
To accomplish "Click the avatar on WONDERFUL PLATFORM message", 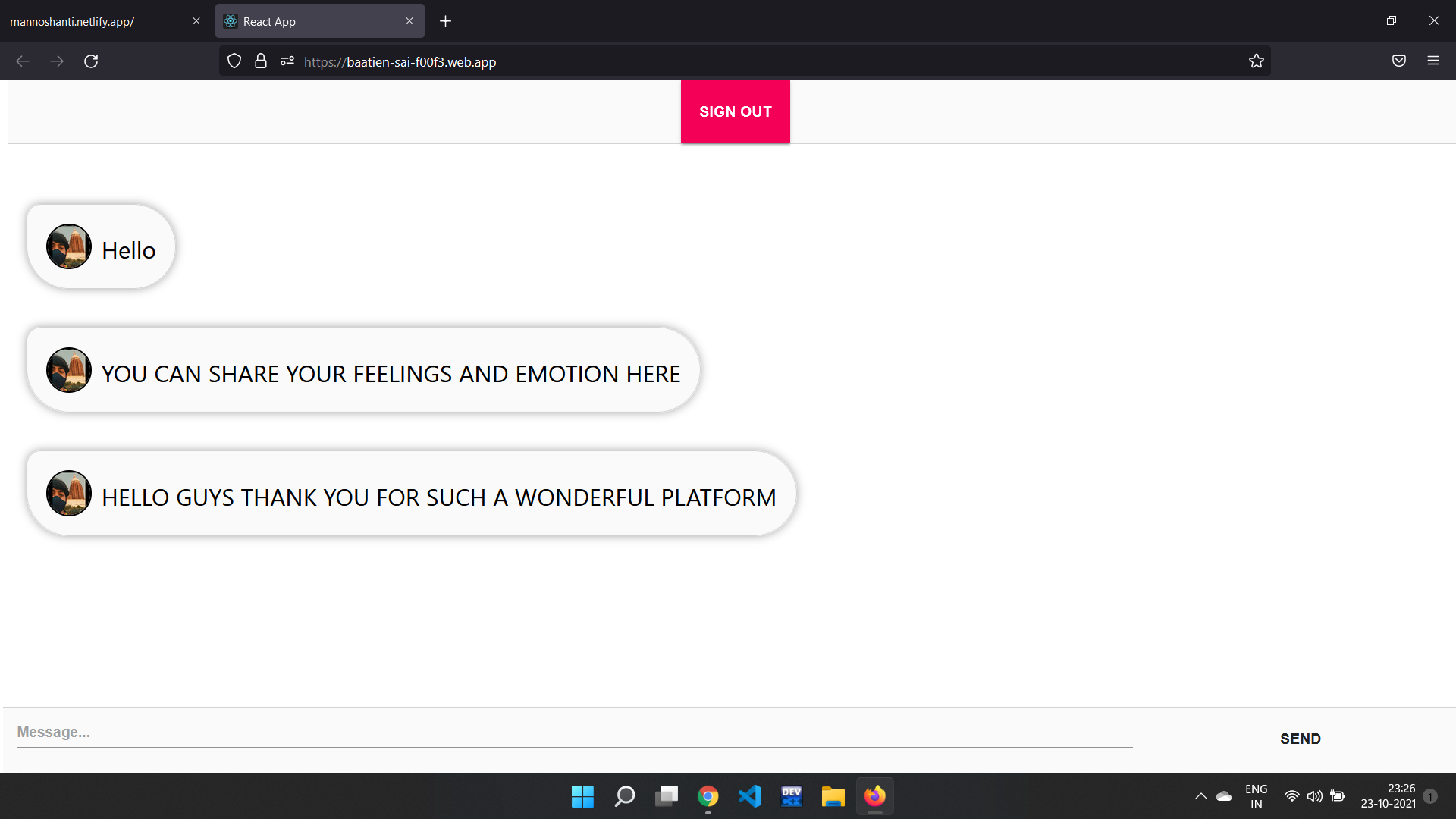I will [69, 493].
